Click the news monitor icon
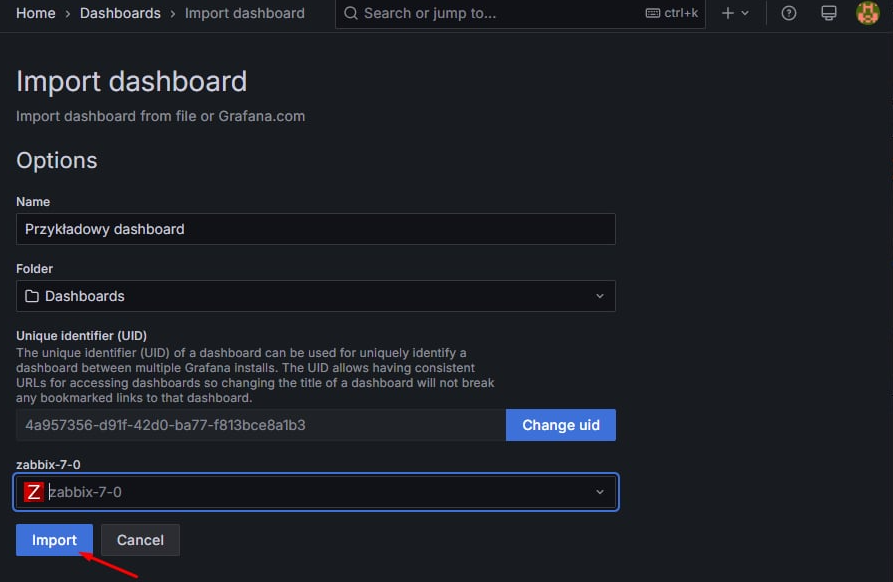The height and width of the screenshot is (582, 893). (x=828, y=14)
